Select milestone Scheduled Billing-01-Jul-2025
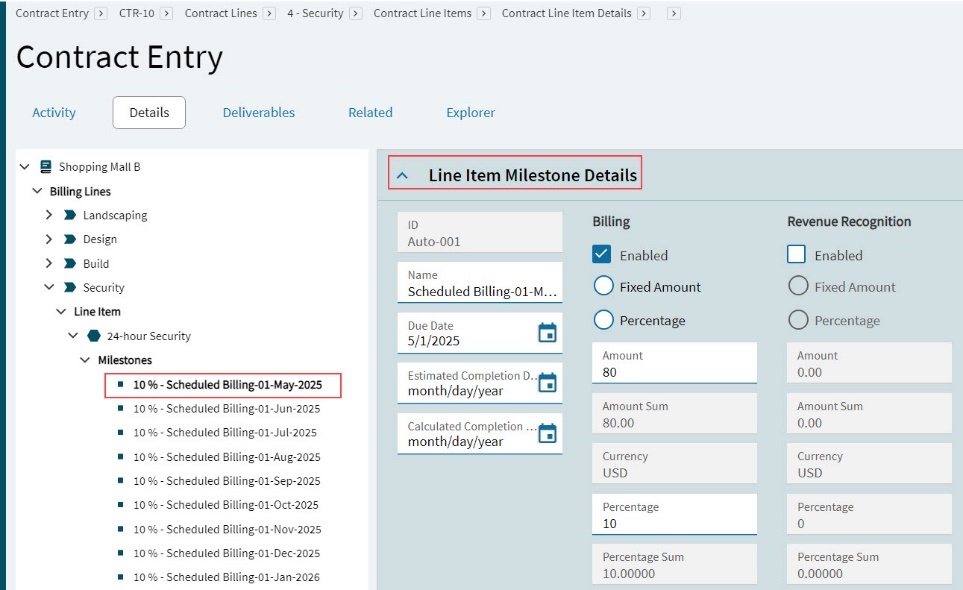 pyautogui.click(x=225, y=433)
